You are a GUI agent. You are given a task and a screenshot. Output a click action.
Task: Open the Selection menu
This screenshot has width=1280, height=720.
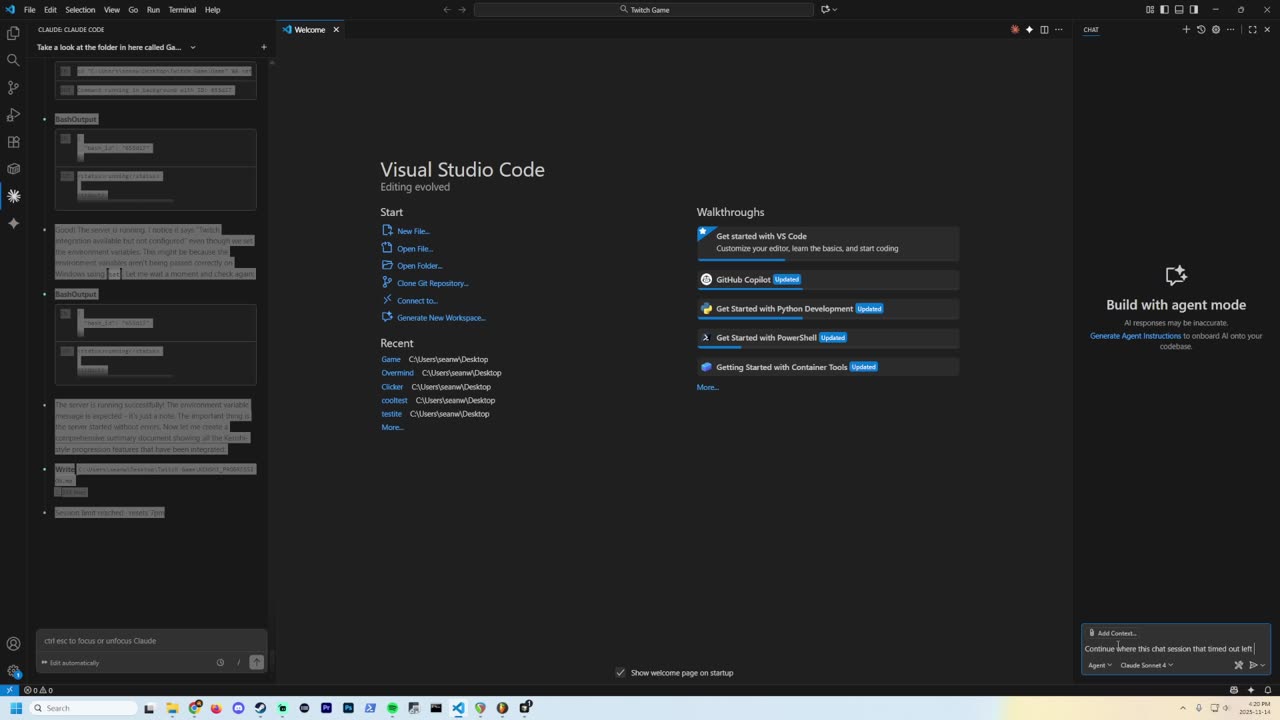80,10
